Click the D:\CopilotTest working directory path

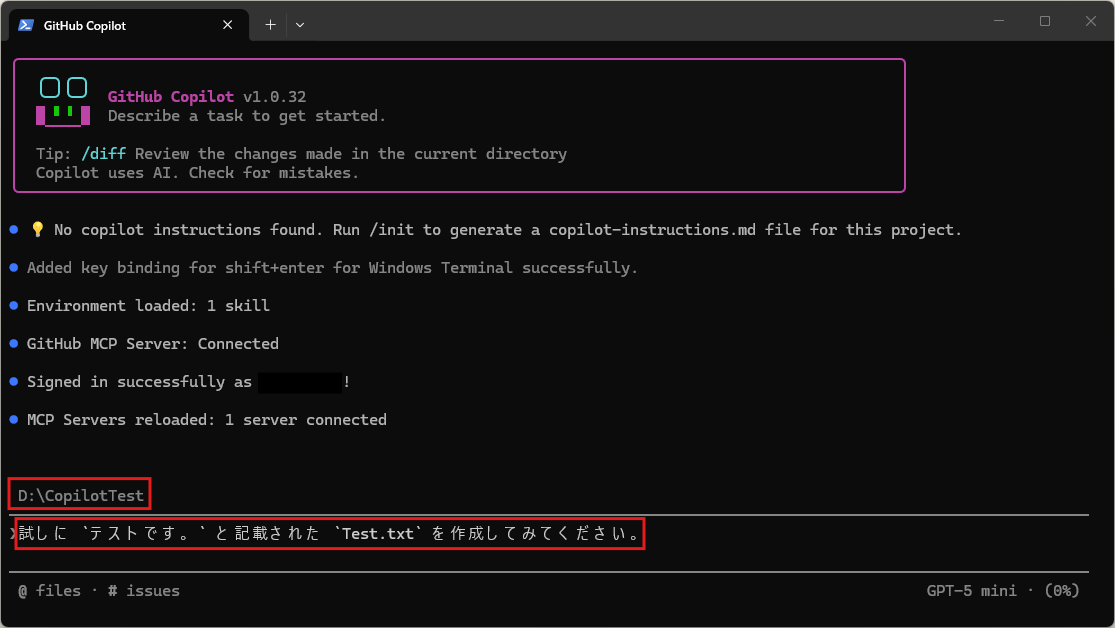pos(81,495)
